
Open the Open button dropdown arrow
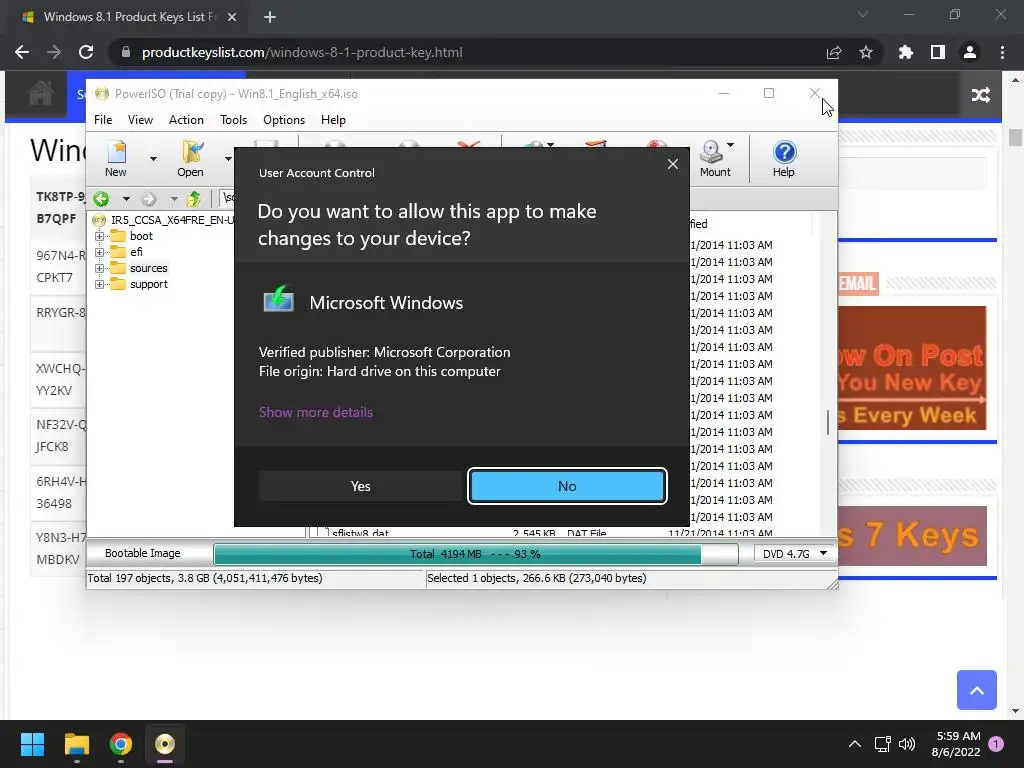point(228,159)
